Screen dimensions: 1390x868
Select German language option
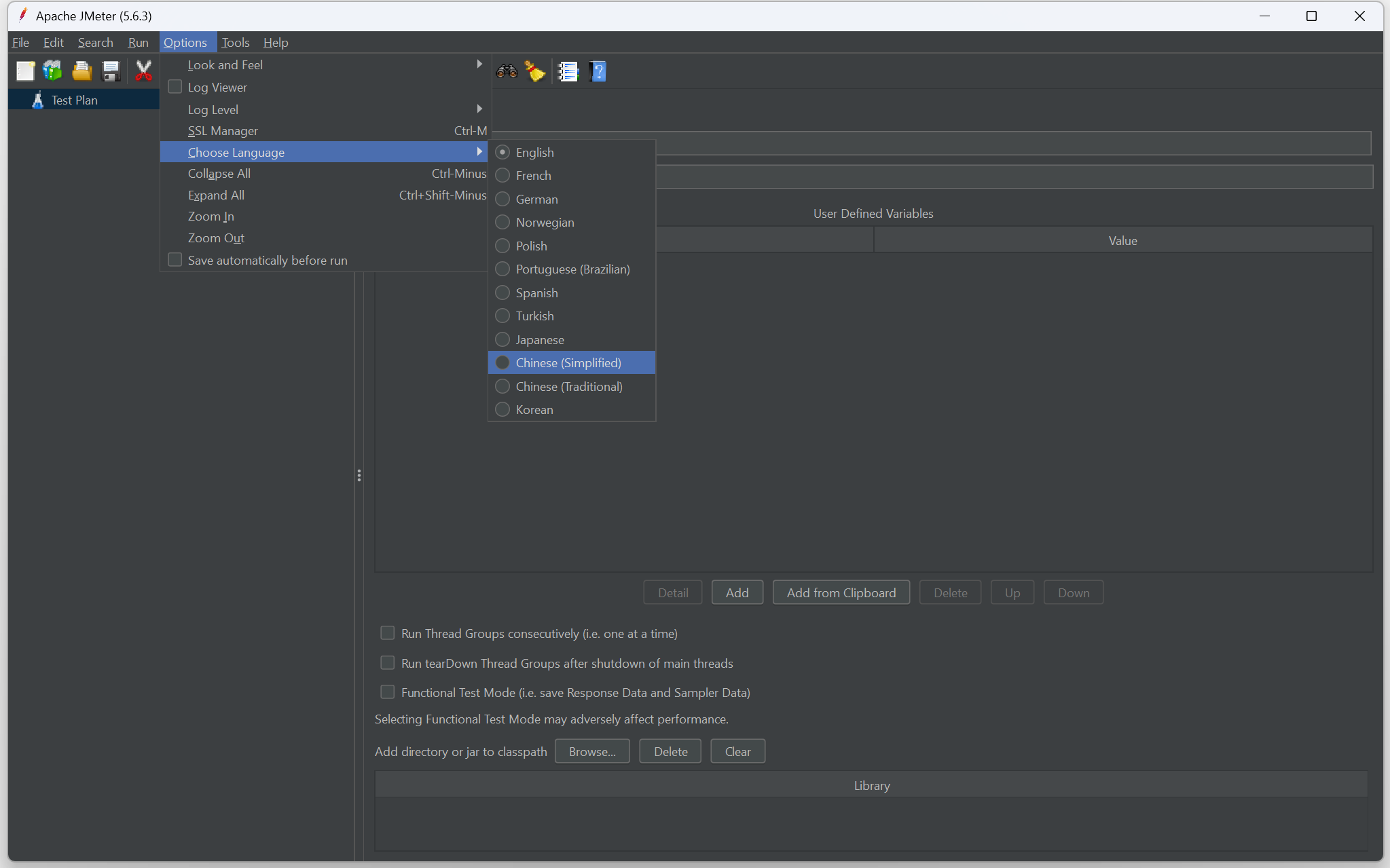(x=572, y=199)
